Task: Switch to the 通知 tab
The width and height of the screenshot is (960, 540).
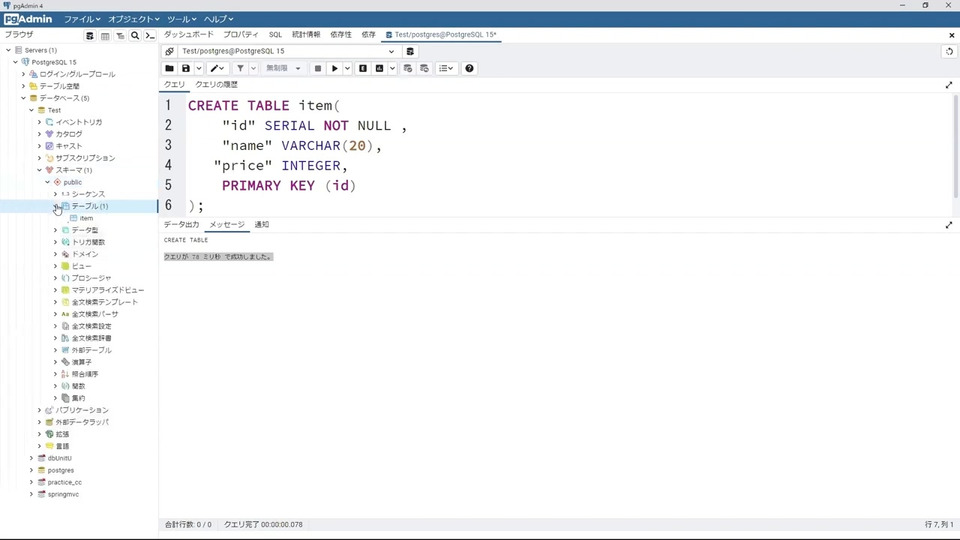Action: 261,225
